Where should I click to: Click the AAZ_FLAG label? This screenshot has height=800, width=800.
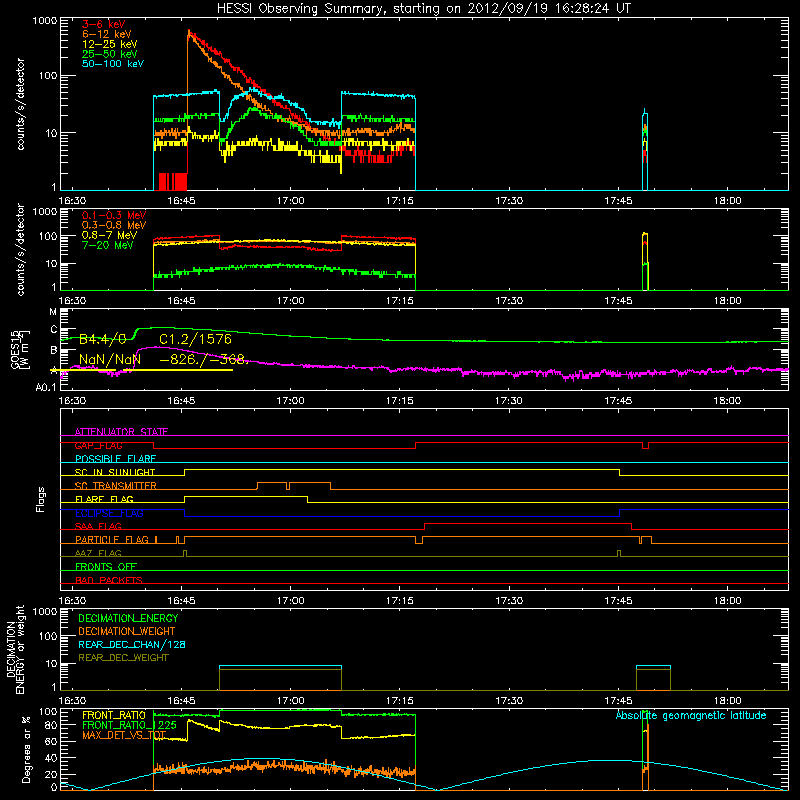[x=98, y=553]
